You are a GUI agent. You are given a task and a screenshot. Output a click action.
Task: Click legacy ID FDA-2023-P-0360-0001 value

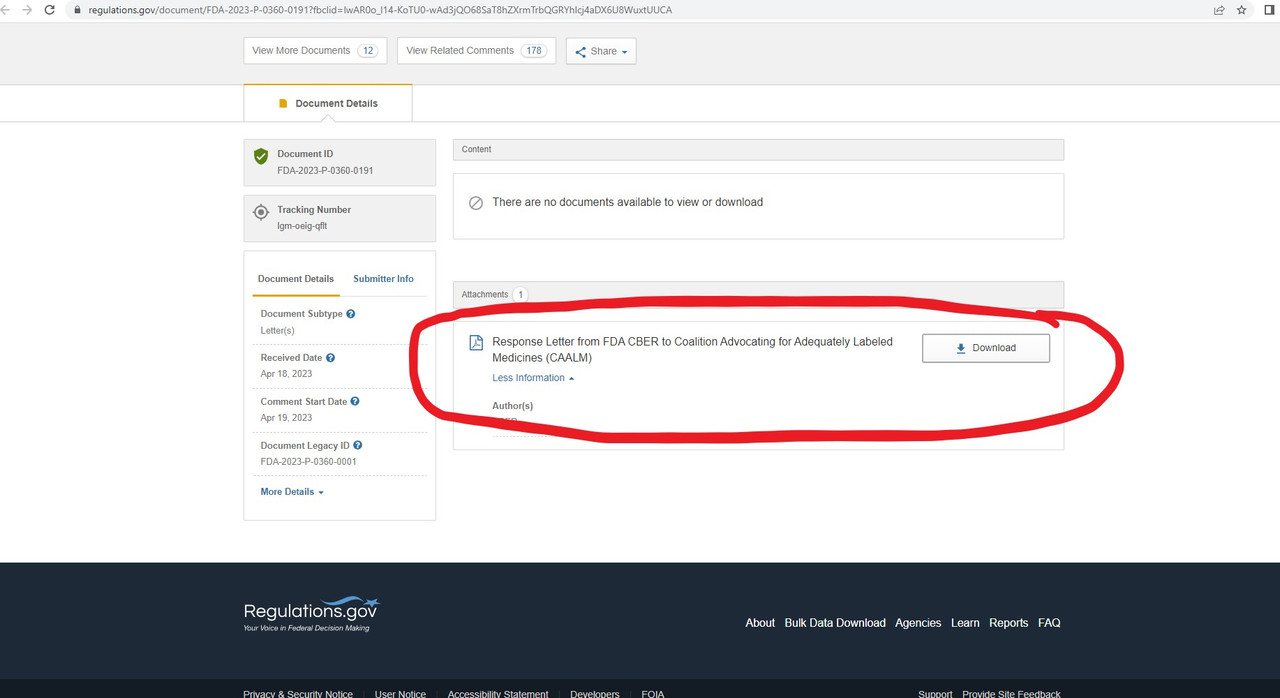tap(308, 462)
